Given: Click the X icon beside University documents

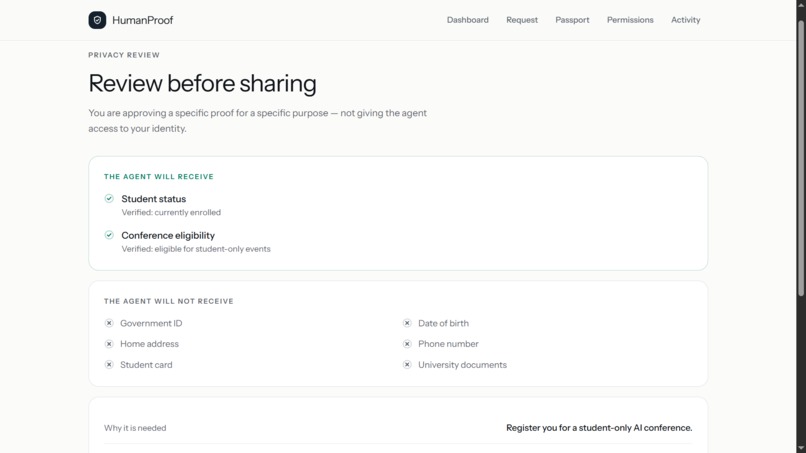Looking at the screenshot, I should point(407,365).
